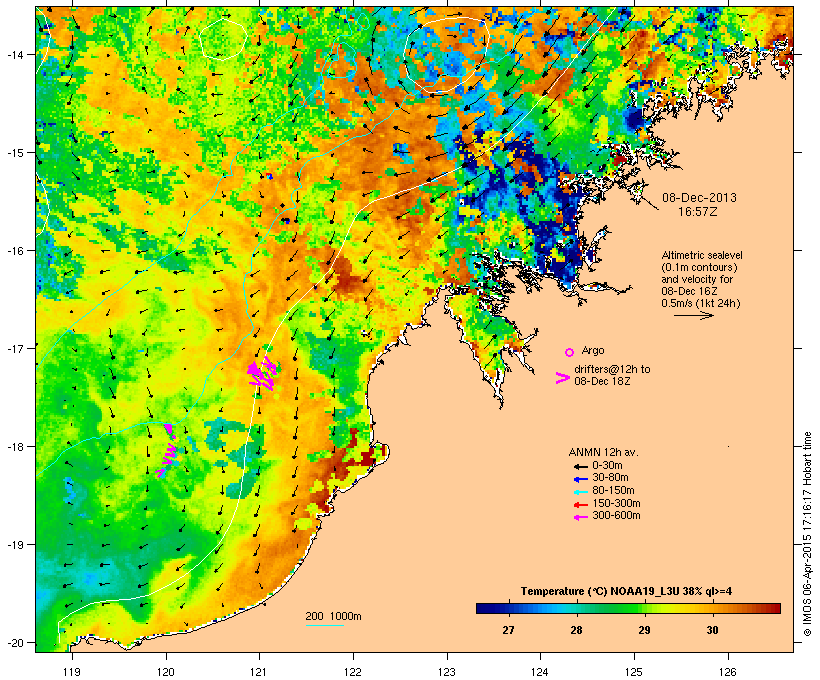The width and height of the screenshot is (820, 680).
Task: Click the time label 16:57Z
Action: pos(698,212)
